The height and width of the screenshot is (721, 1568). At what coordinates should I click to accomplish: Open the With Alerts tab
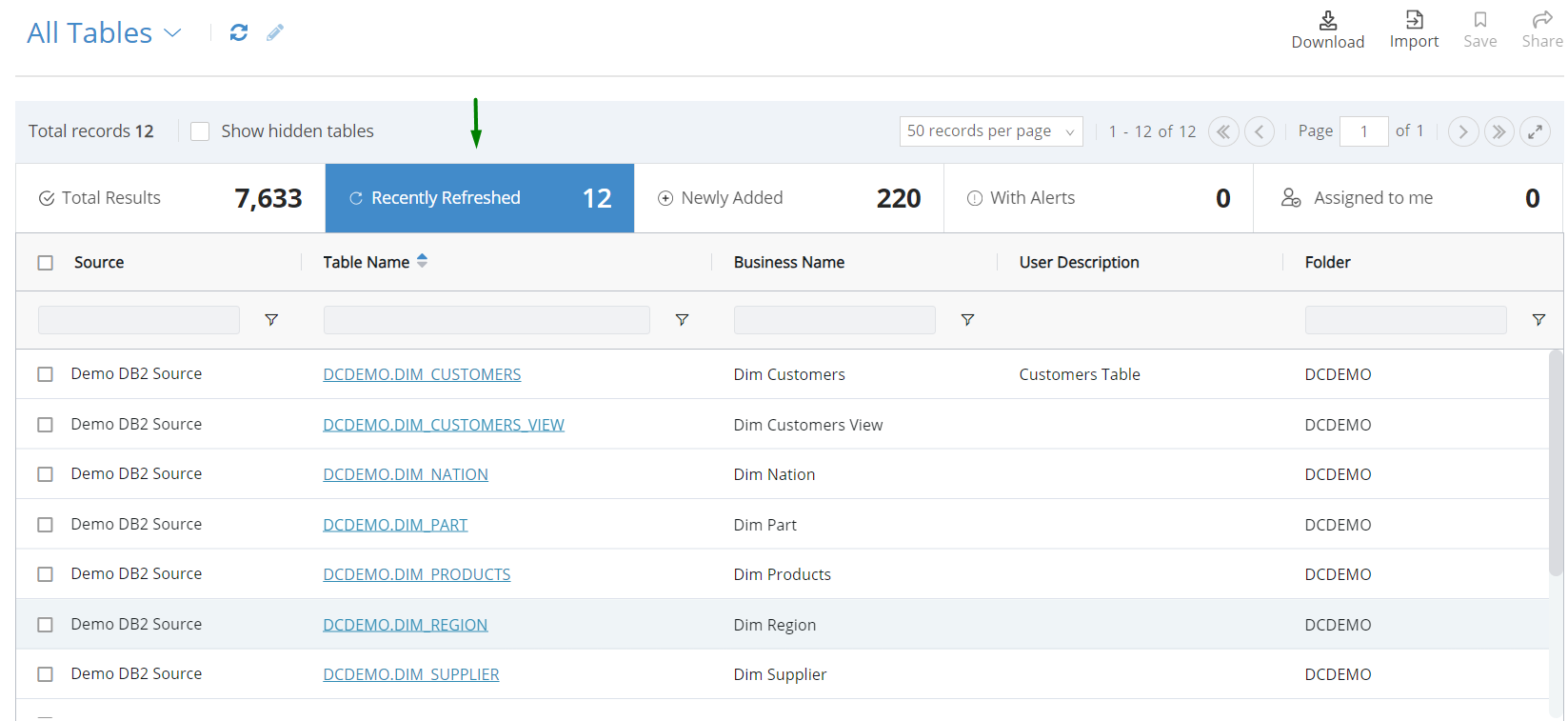(x=1099, y=198)
